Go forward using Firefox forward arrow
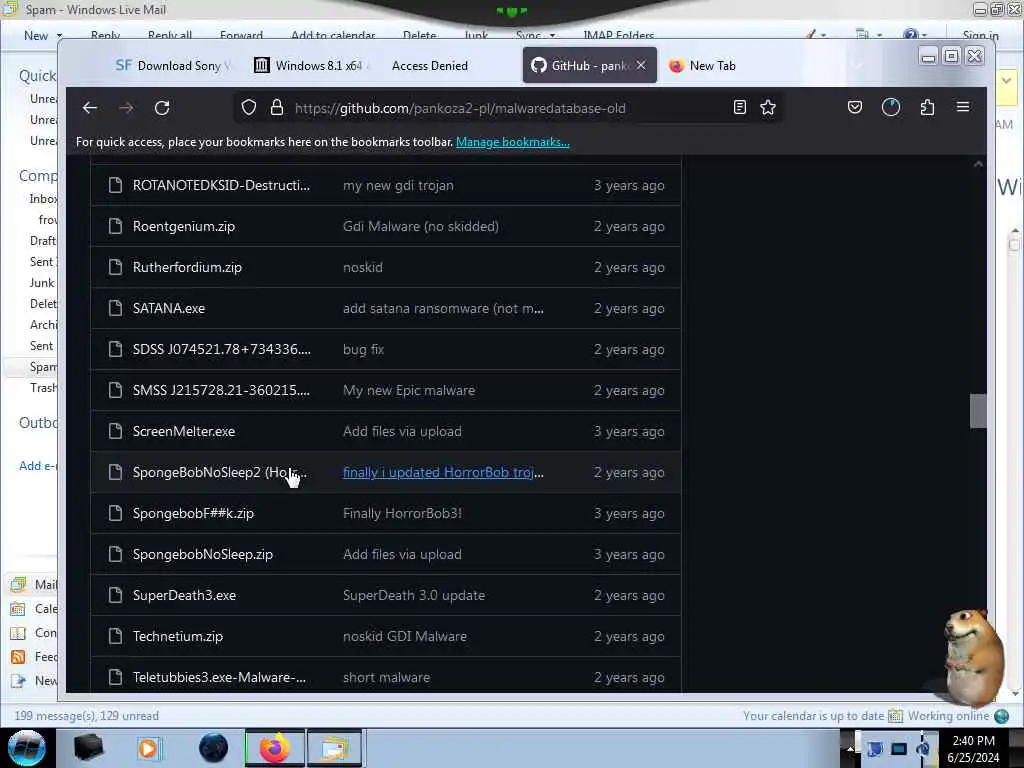The image size is (1024, 768). pyautogui.click(x=126, y=108)
